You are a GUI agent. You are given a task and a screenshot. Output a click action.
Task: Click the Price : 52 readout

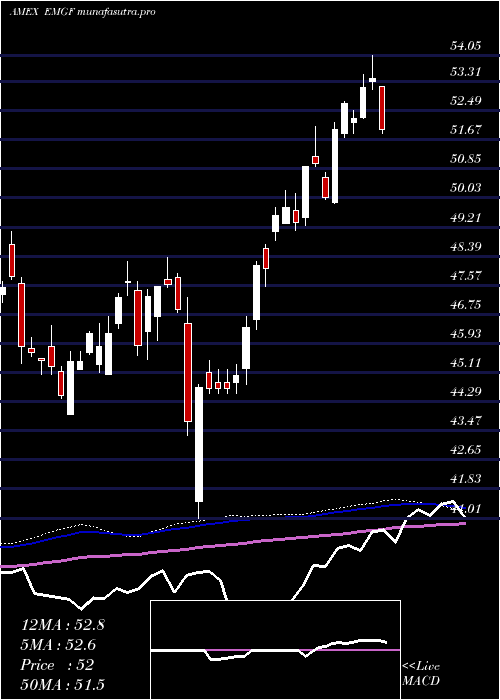click(x=57, y=665)
